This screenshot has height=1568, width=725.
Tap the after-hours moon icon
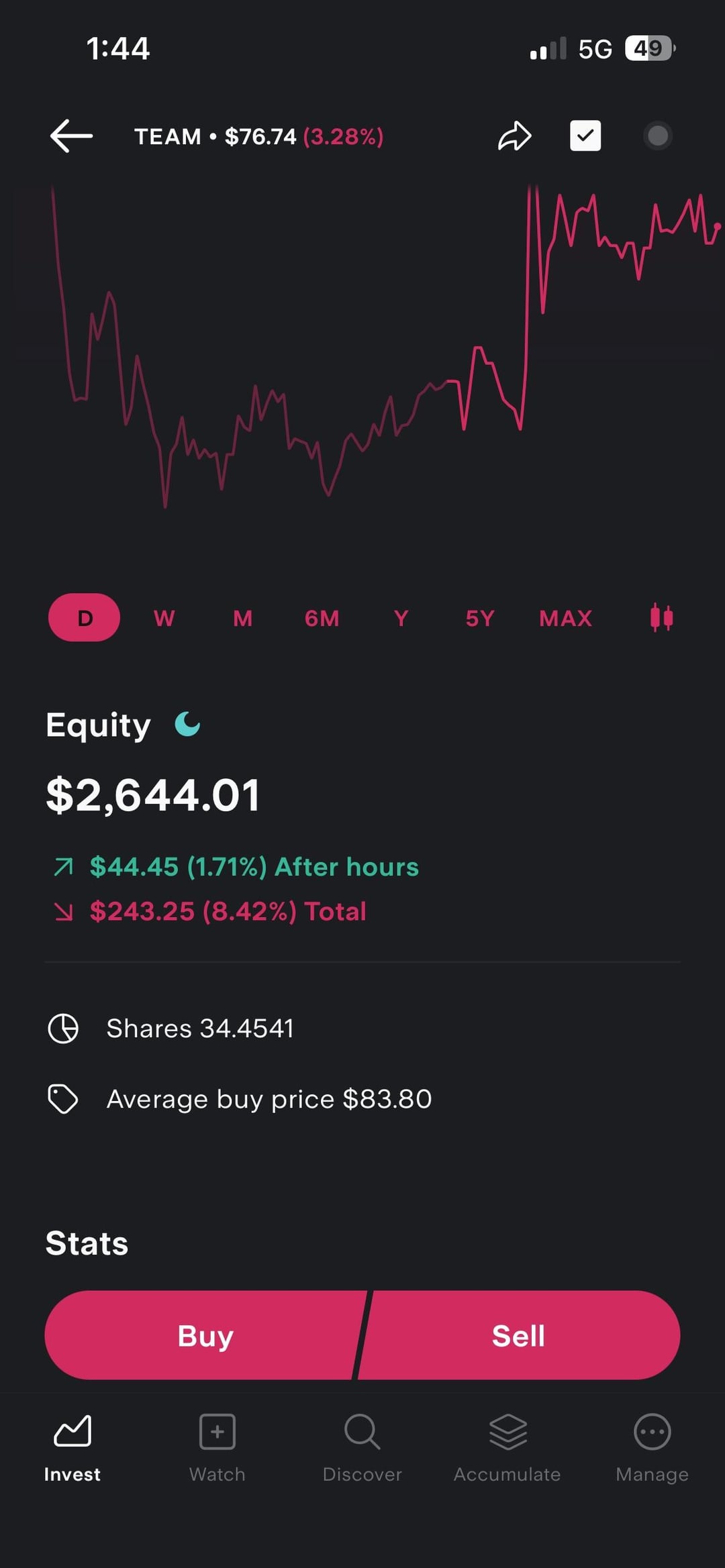(187, 725)
